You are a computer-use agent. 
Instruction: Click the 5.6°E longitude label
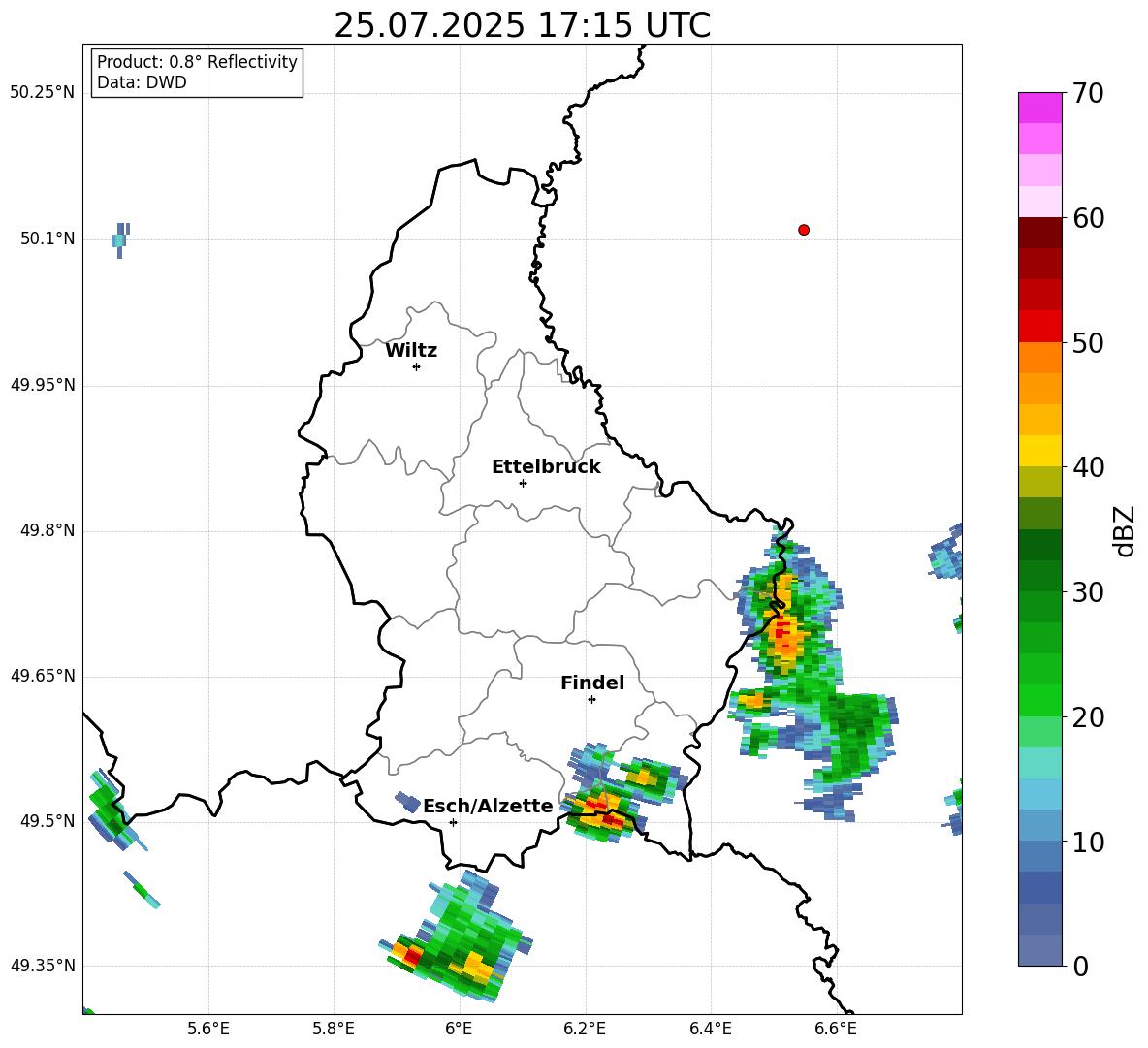click(208, 1029)
